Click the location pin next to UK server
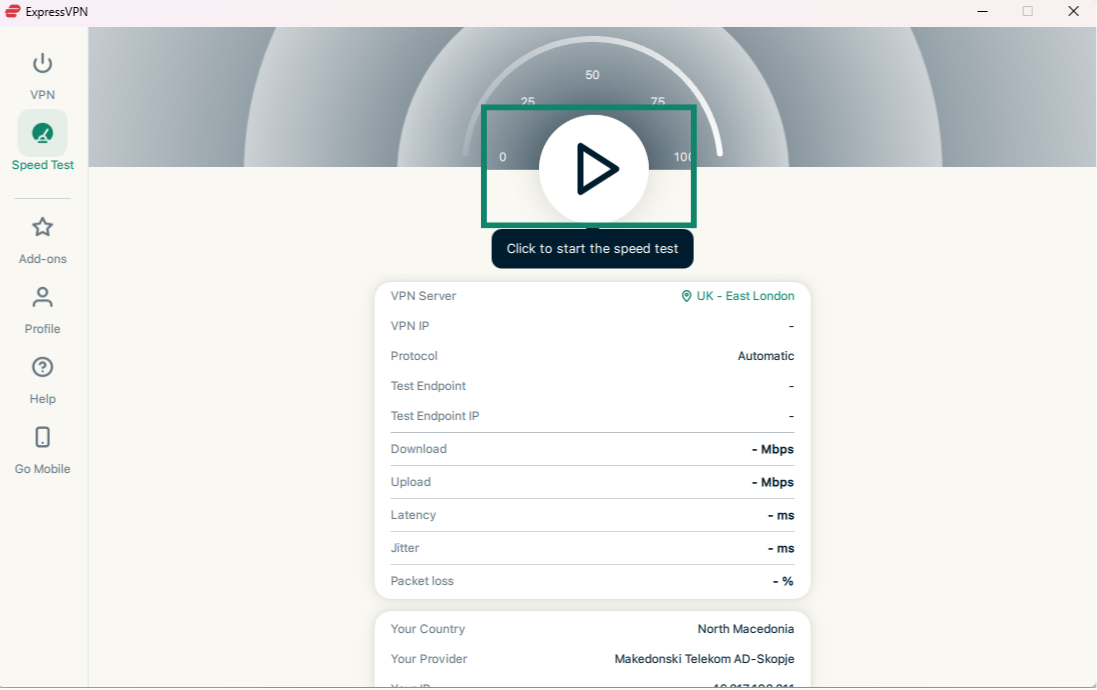This screenshot has height=690, width=1097. [686, 296]
